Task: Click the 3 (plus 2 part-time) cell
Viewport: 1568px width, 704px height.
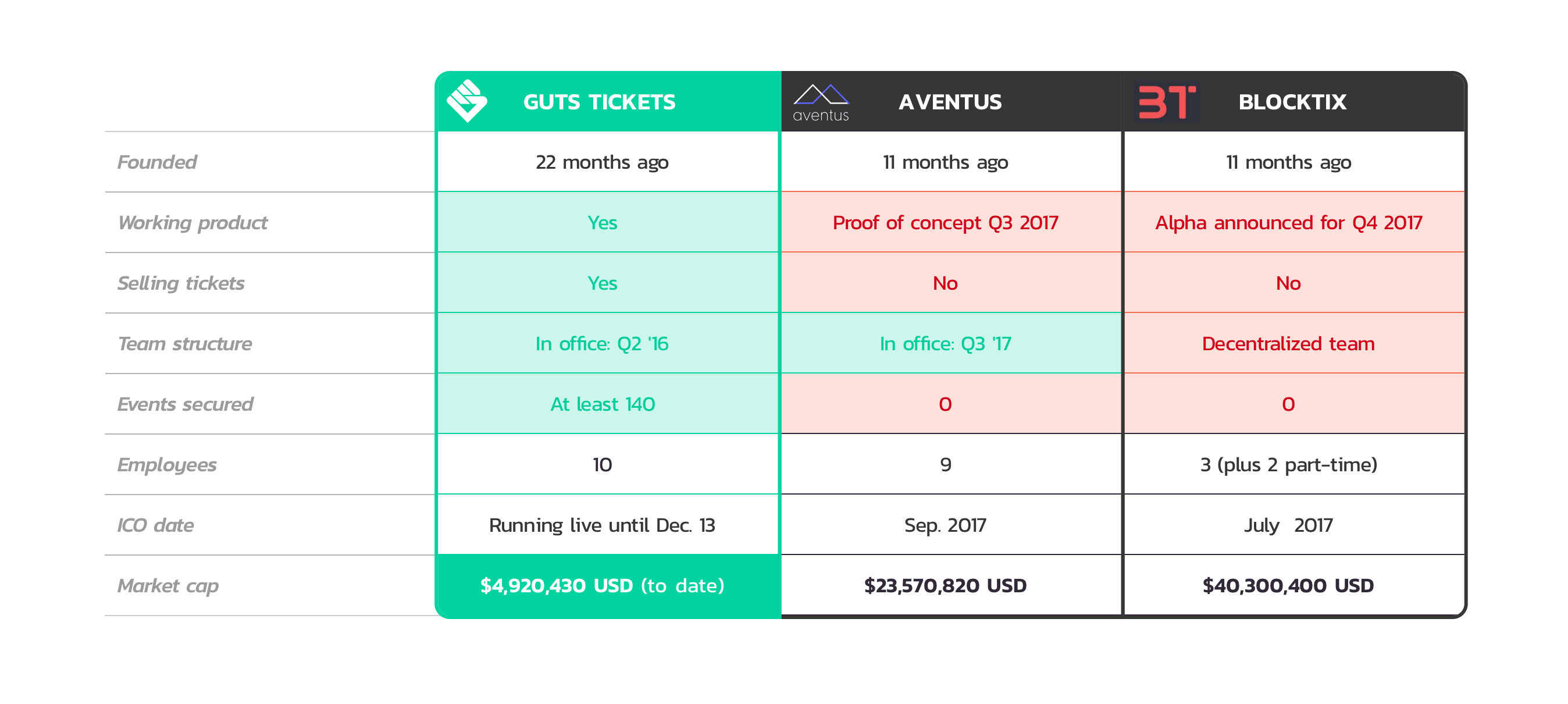Action: tap(1293, 465)
